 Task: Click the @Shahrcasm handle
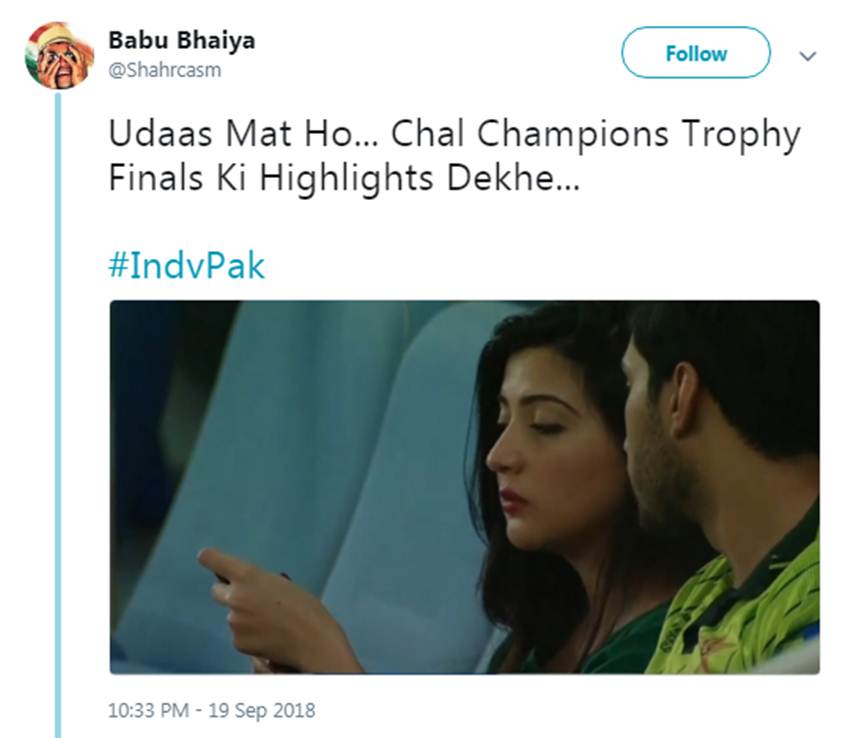pyautogui.click(x=164, y=71)
